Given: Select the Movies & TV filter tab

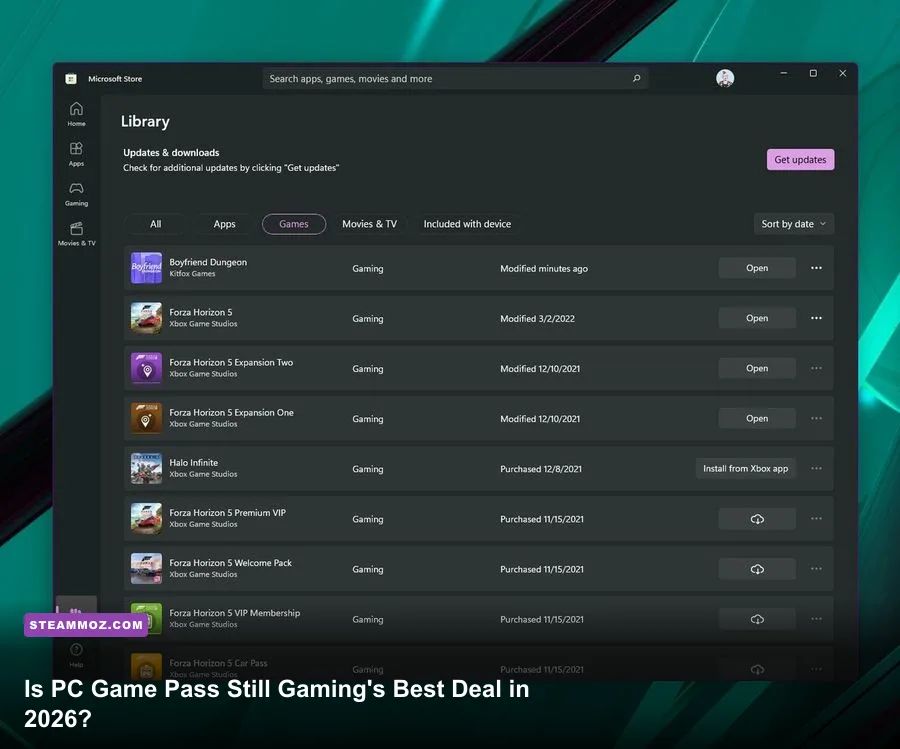Looking at the screenshot, I should click(x=370, y=224).
